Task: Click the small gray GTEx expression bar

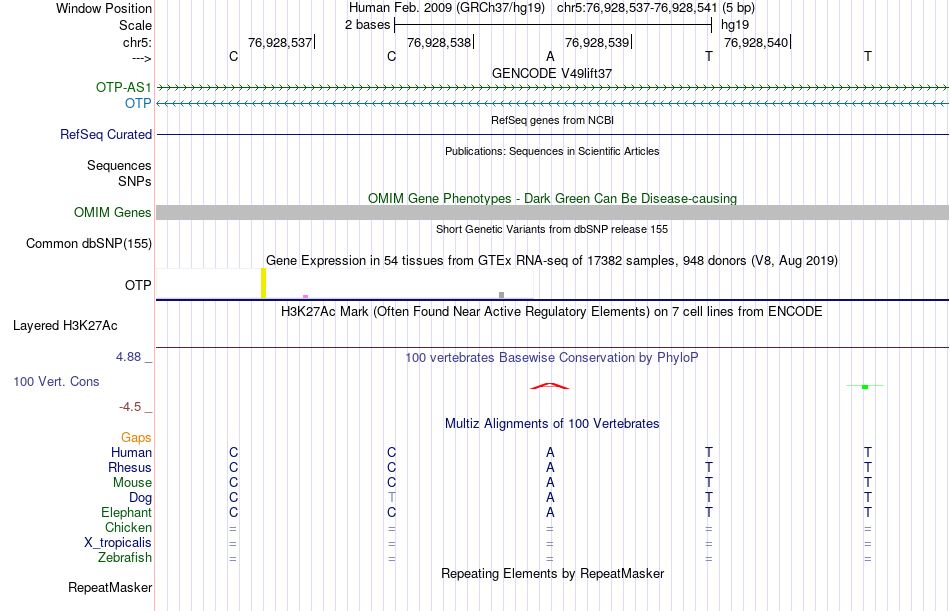Action: click(501, 295)
